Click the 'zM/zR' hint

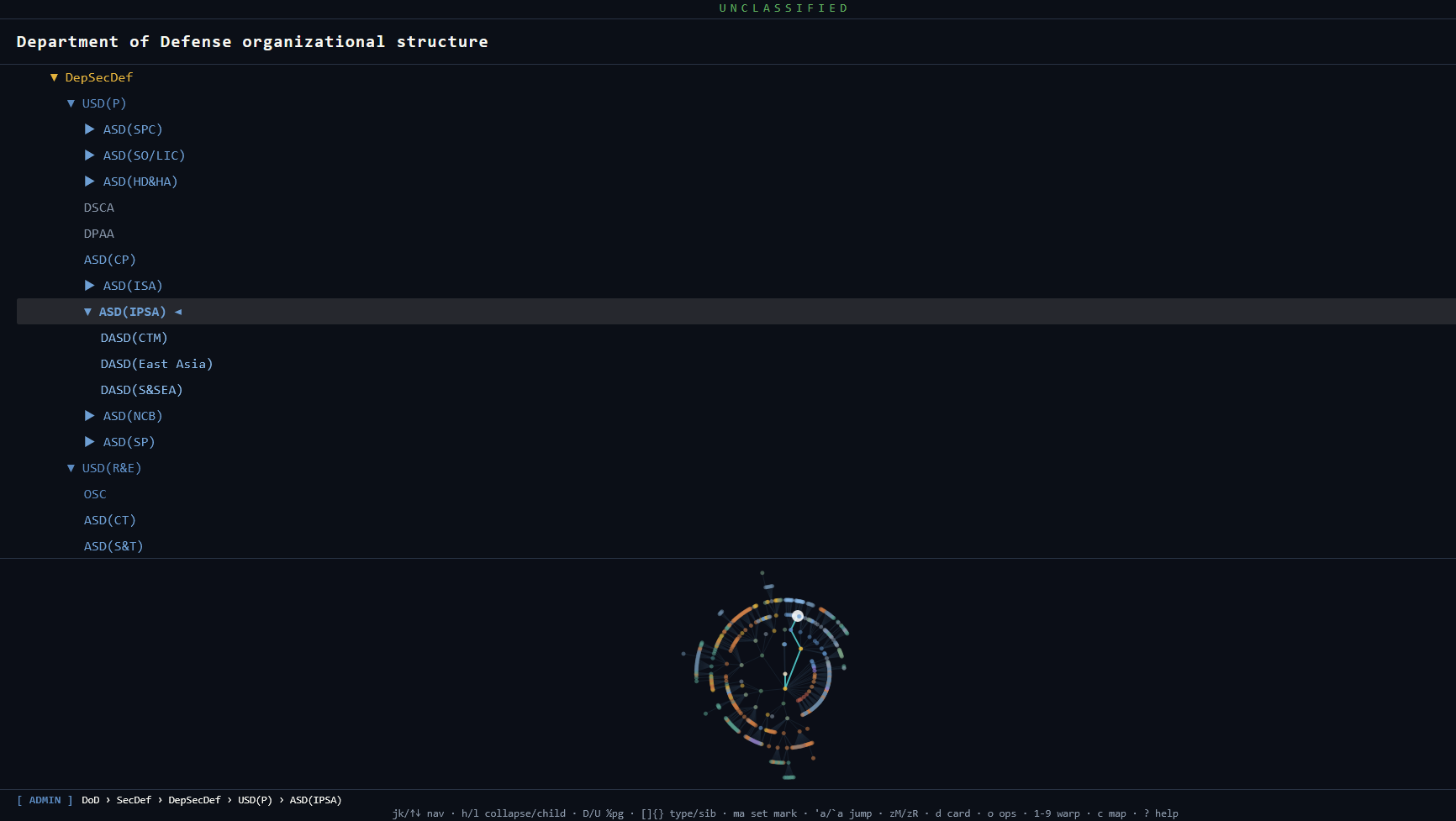[904, 813]
